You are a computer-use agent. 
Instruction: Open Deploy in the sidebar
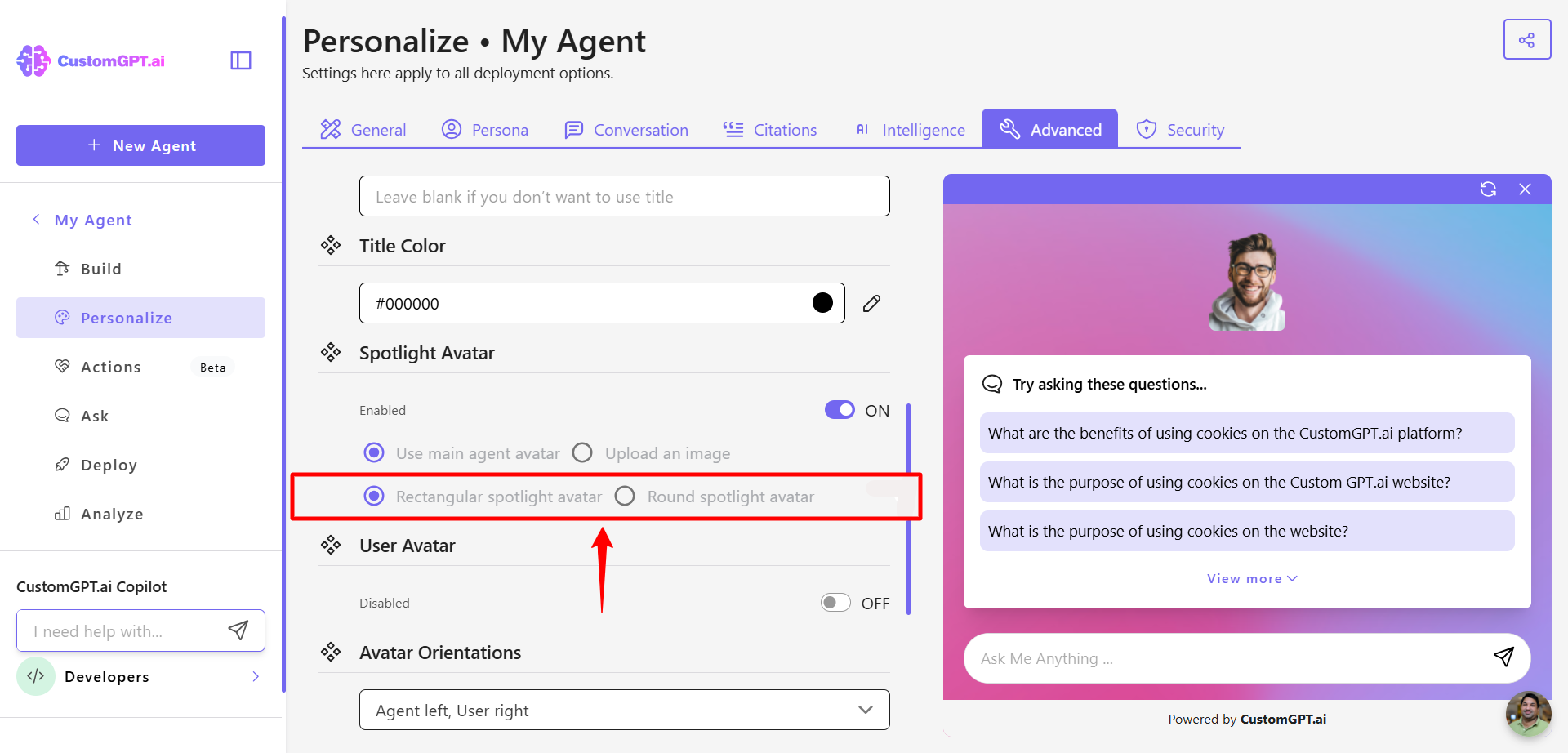[x=140, y=465]
